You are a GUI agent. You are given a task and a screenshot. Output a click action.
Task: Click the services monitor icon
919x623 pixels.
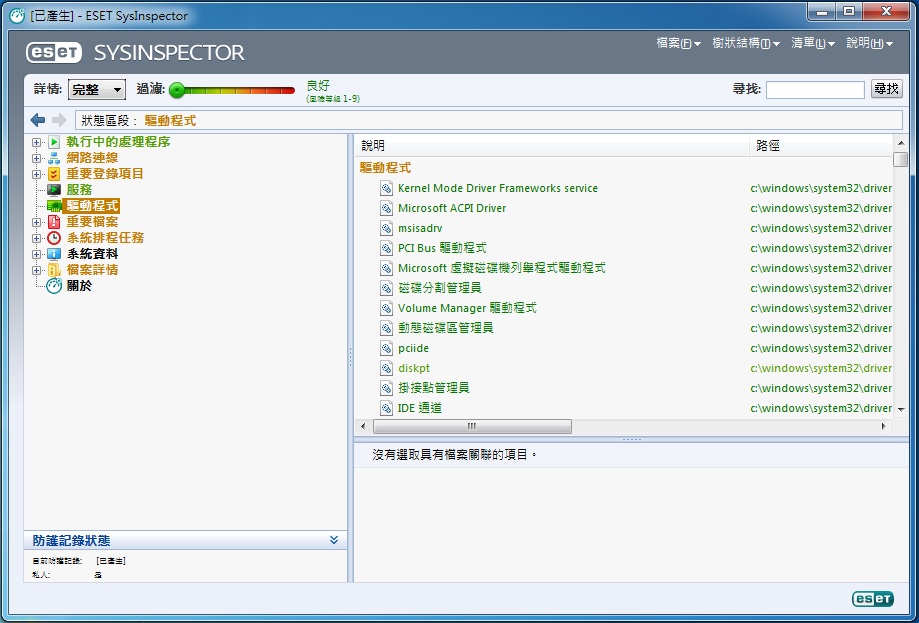click(54, 190)
